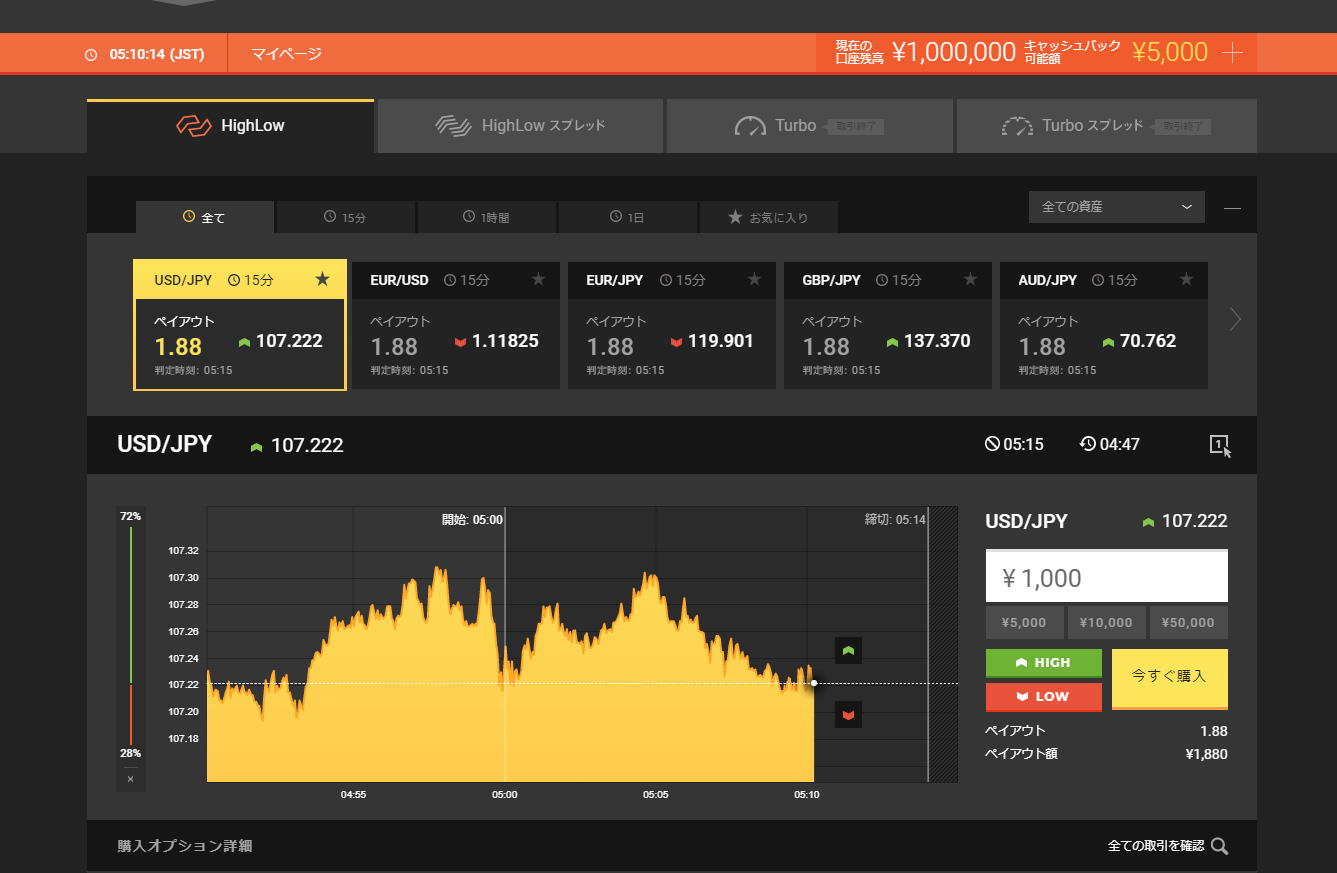This screenshot has height=873, width=1337.
Task: Click the one-click trade icon
Action: tap(1220, 445)
